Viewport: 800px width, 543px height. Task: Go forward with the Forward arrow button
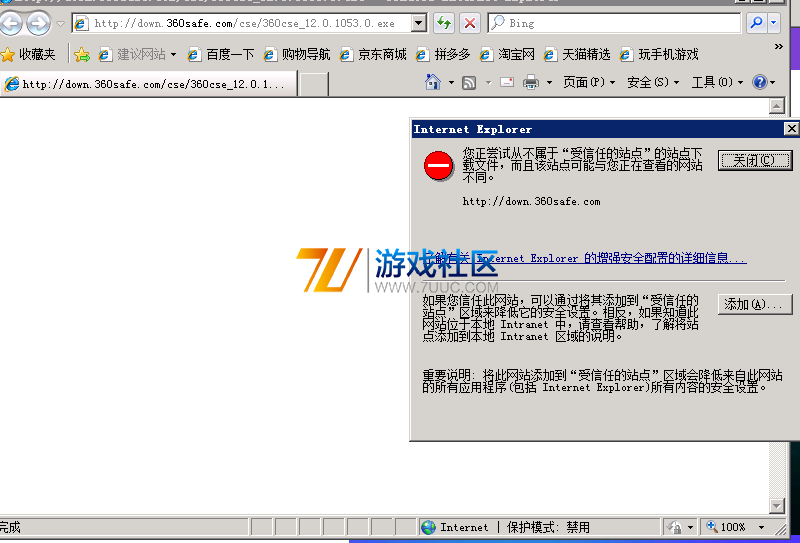38,23
